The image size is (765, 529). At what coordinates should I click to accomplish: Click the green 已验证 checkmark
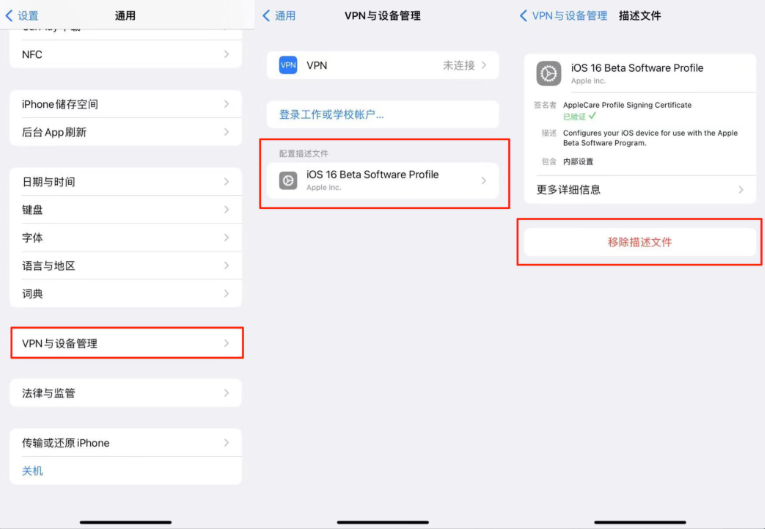[592, 116]
